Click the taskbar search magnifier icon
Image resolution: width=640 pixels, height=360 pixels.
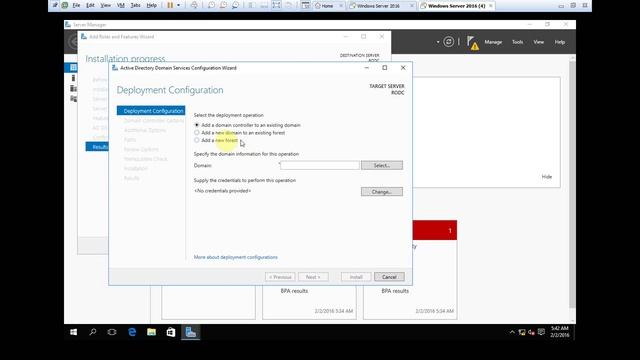pos(93,332)
